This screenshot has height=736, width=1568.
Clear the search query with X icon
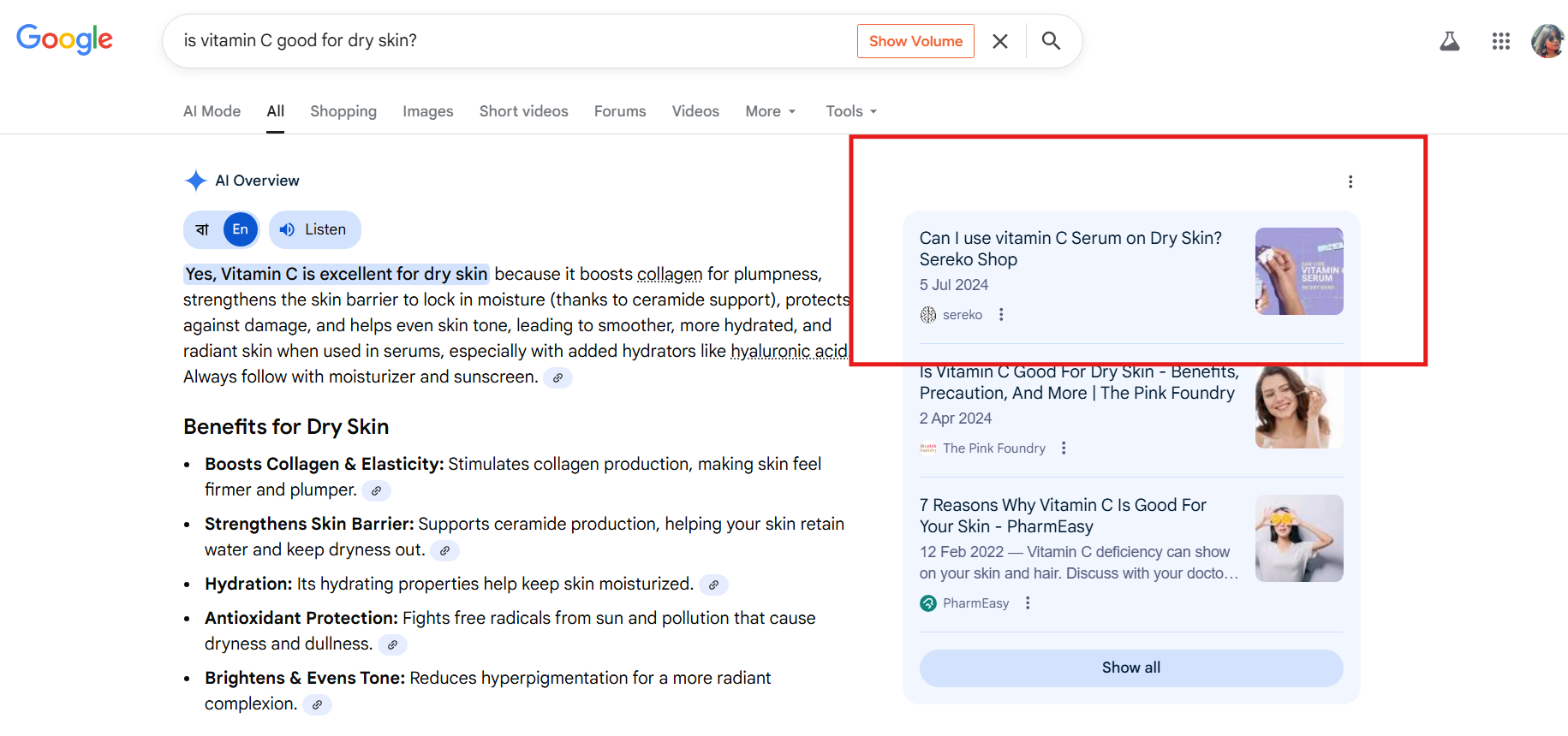pos(999,41)
